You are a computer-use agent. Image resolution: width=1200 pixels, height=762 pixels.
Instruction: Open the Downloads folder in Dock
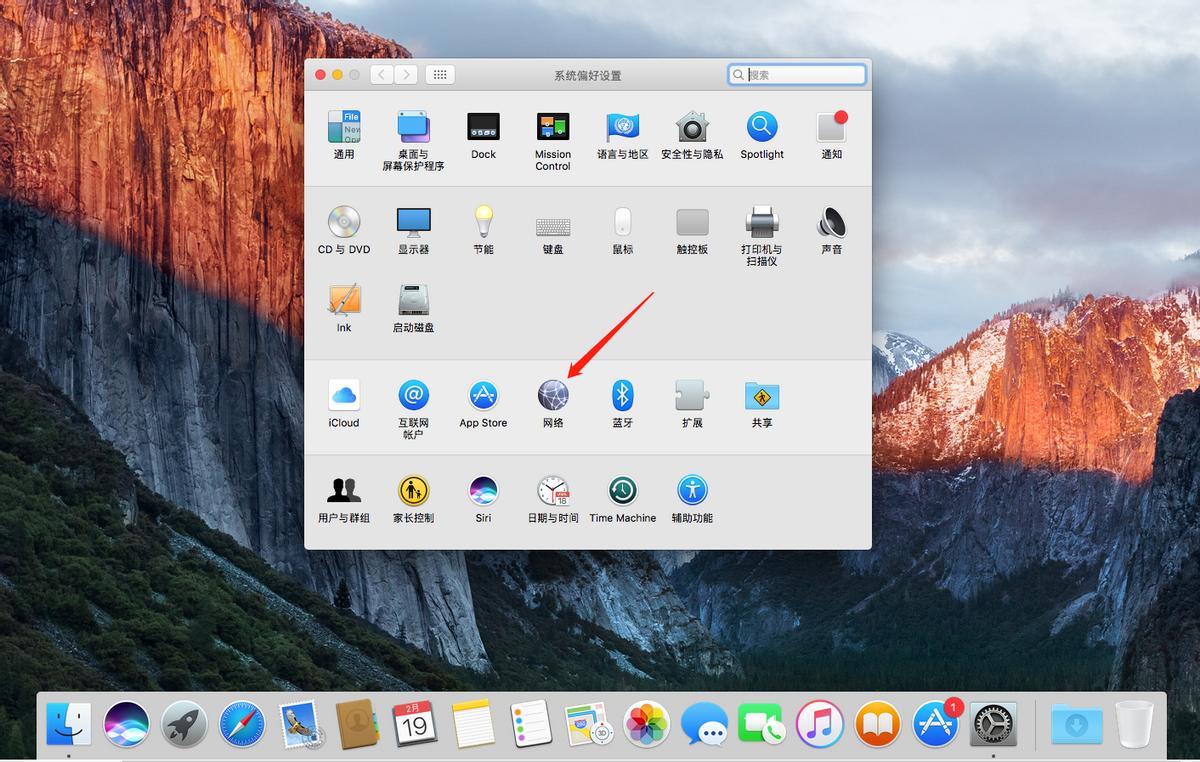pyautogui.click(x=1076, y=724)
